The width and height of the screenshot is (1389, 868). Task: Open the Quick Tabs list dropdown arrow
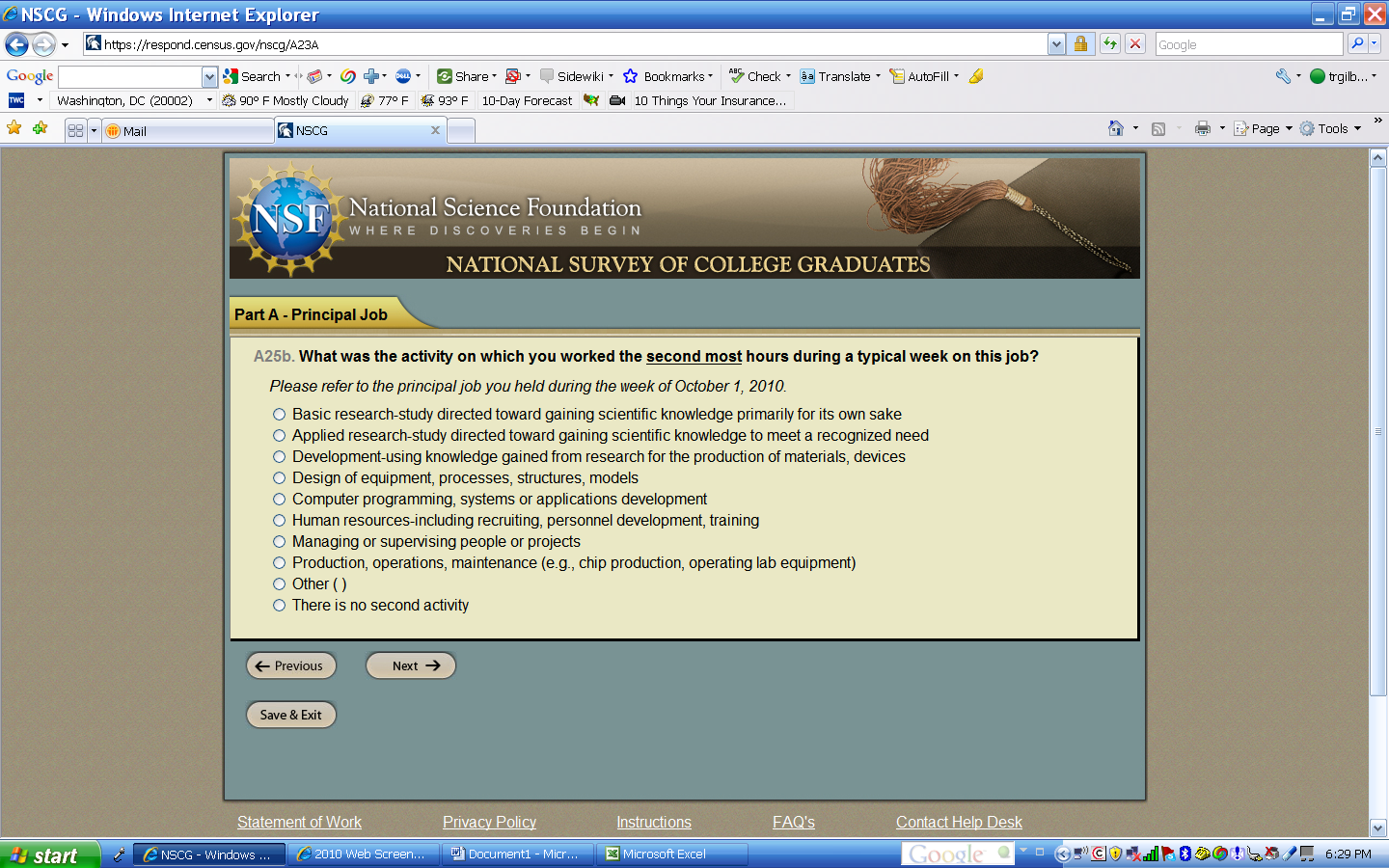(x=94, y=130)
